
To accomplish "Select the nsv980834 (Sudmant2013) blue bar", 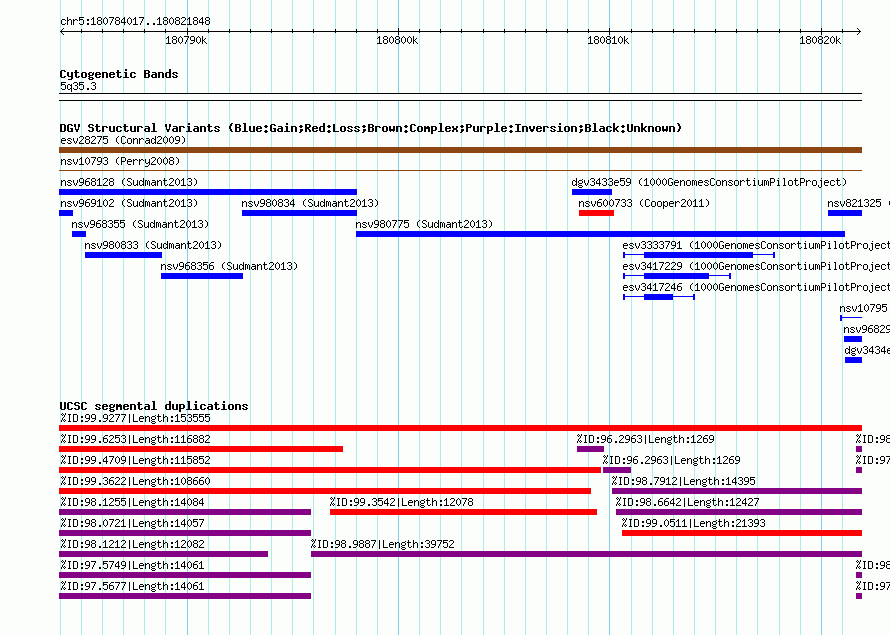I will (299, 213).
